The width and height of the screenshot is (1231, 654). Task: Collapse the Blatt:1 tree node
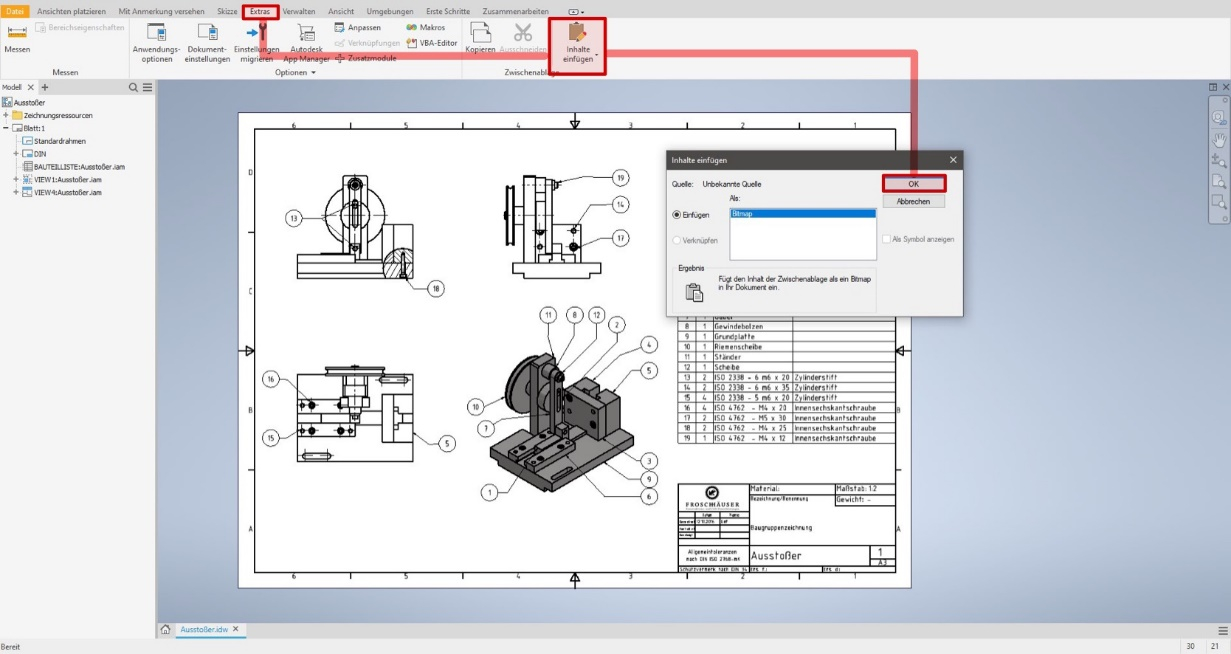(x=6, y=128)
